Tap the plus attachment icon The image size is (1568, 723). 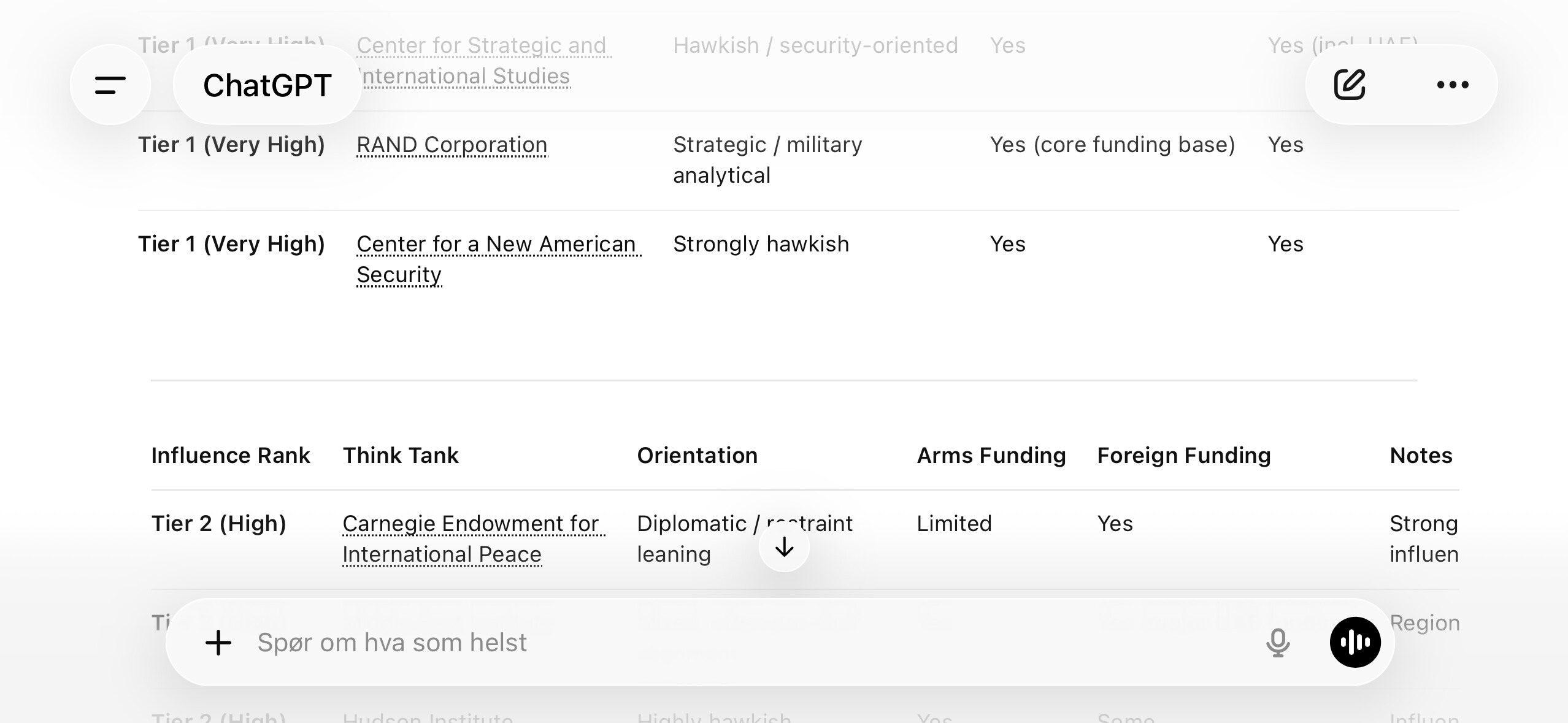click(x=218, y=643)
